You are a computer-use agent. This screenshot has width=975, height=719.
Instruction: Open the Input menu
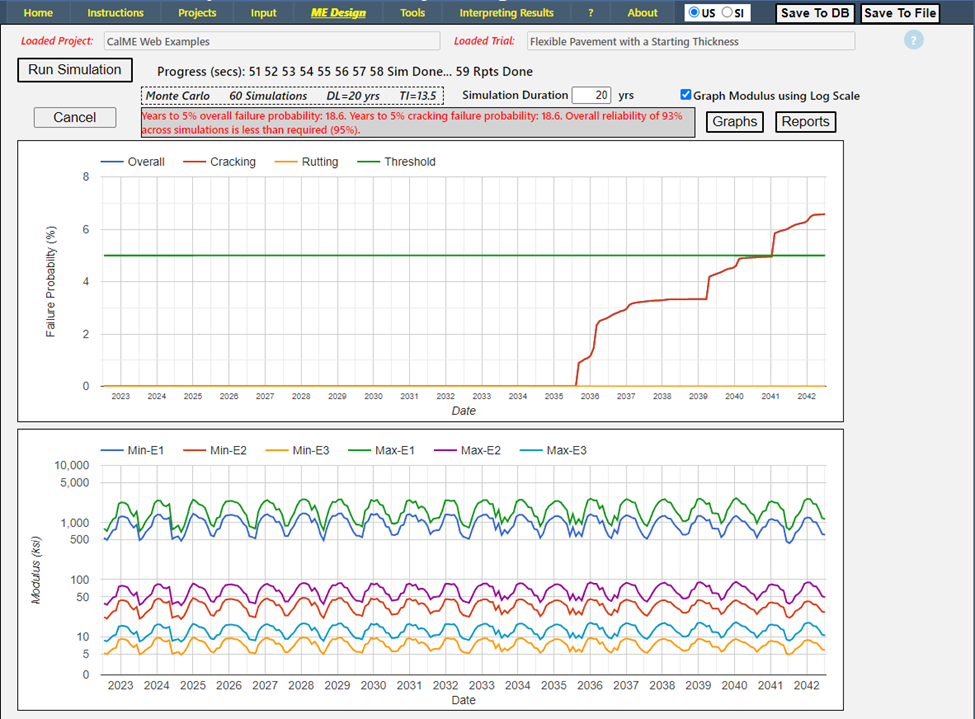point(264,13)
